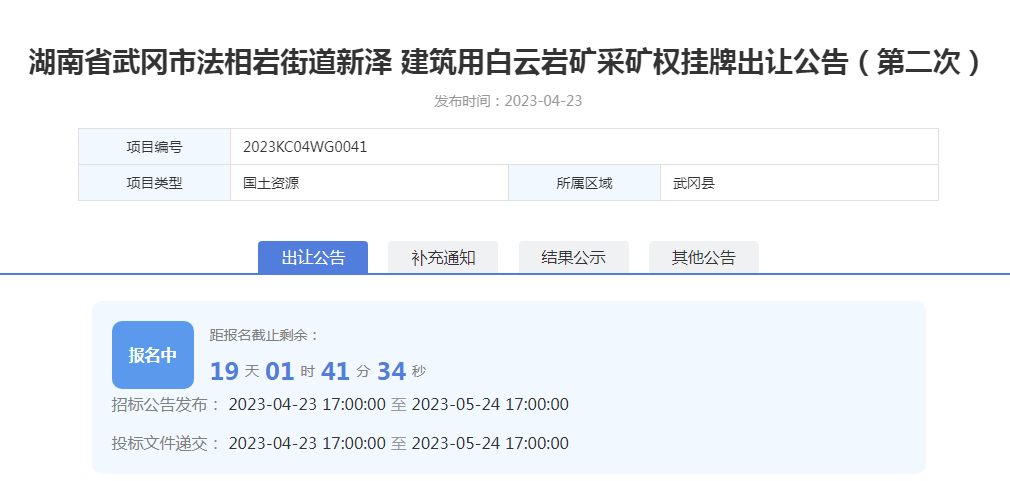Click the 01 hours countdown number
The image size is (1010, 481).
tap(280, 372)
